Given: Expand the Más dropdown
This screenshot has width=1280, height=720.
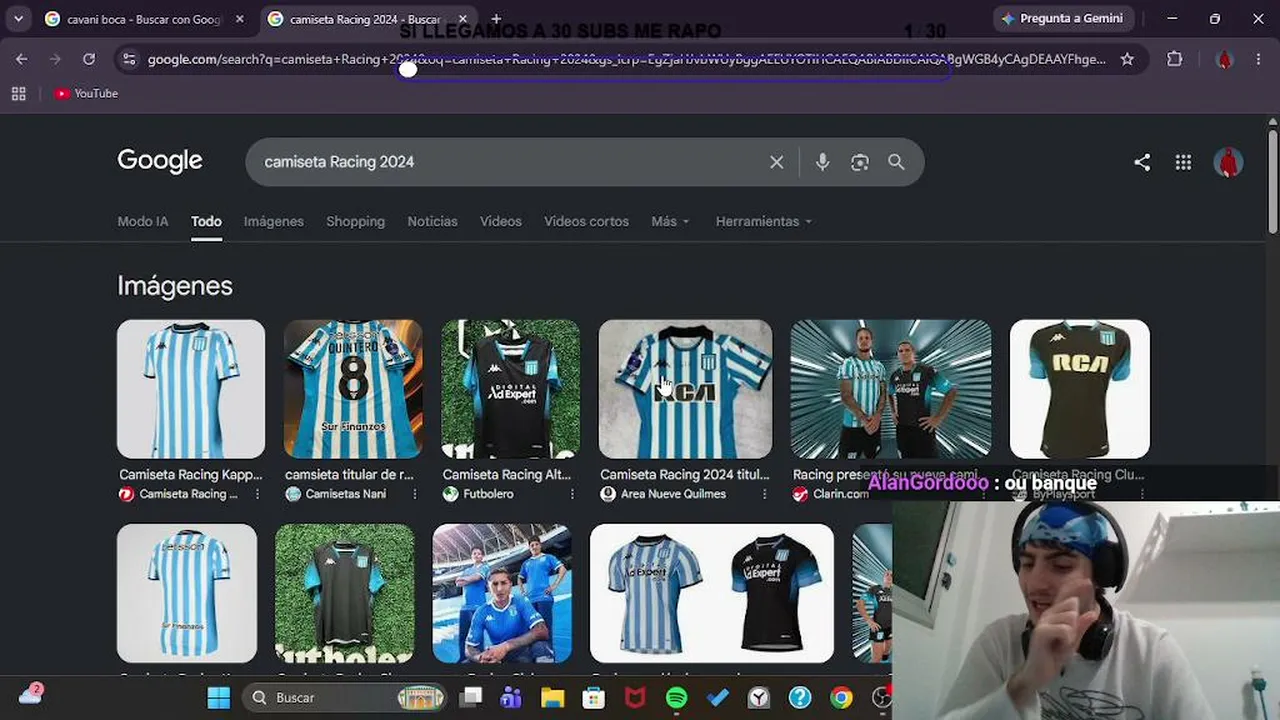Looking at the screenshot, I should click(x=670, y=221).
